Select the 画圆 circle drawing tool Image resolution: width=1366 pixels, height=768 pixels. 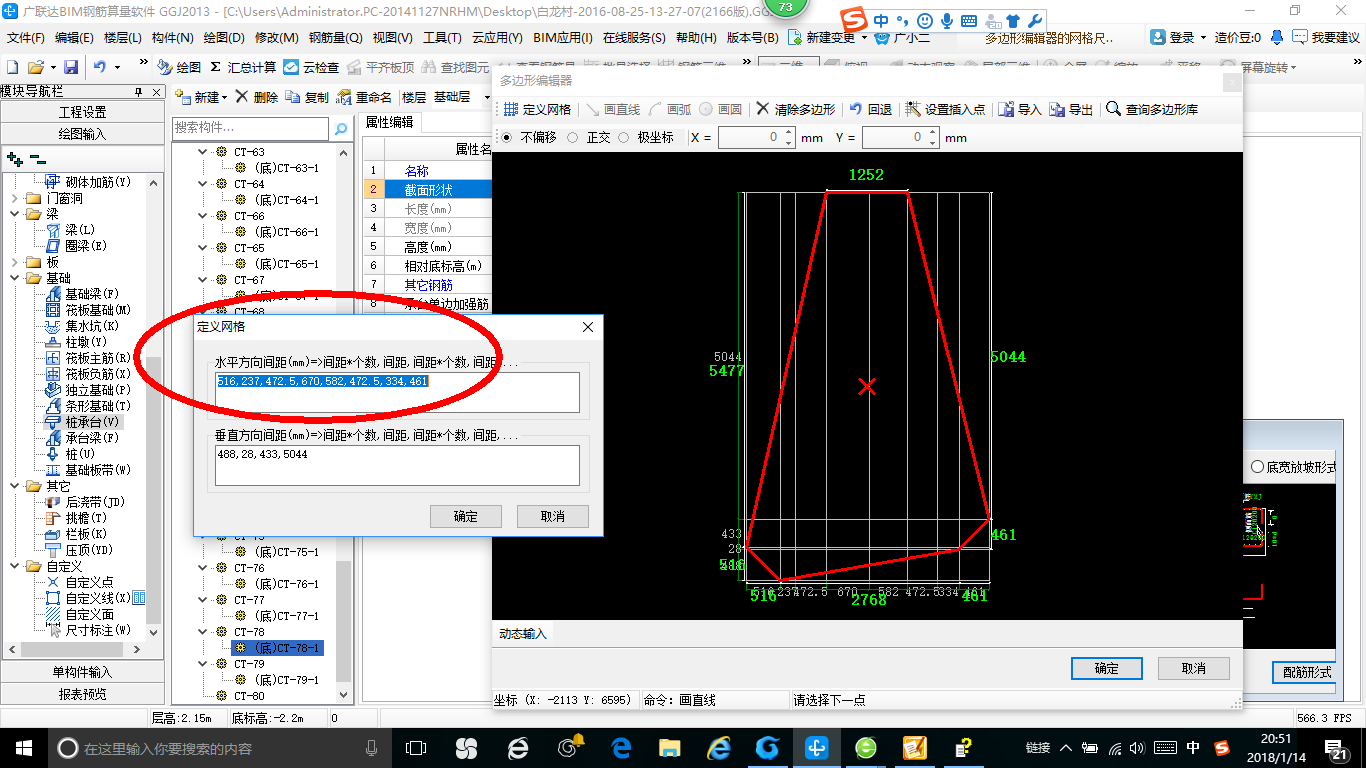[721, 109]
